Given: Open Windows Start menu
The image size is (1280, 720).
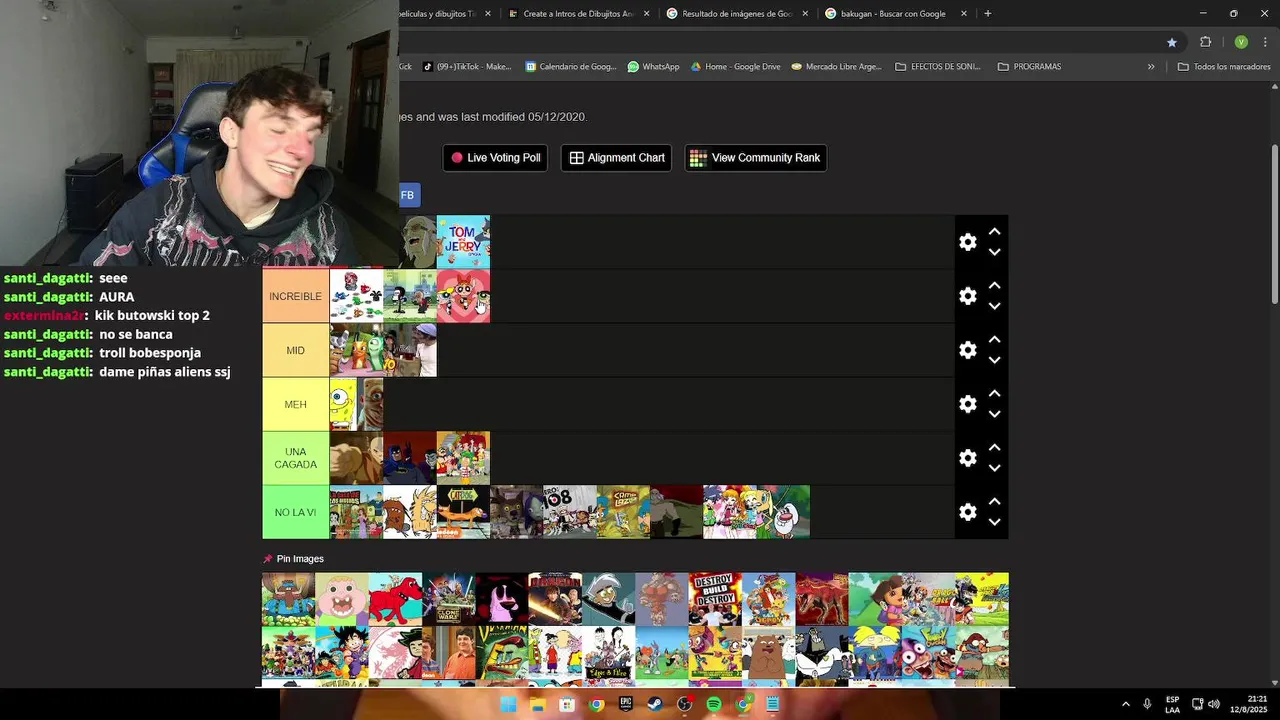Looking at the screenshot, I should coord(508,704).
